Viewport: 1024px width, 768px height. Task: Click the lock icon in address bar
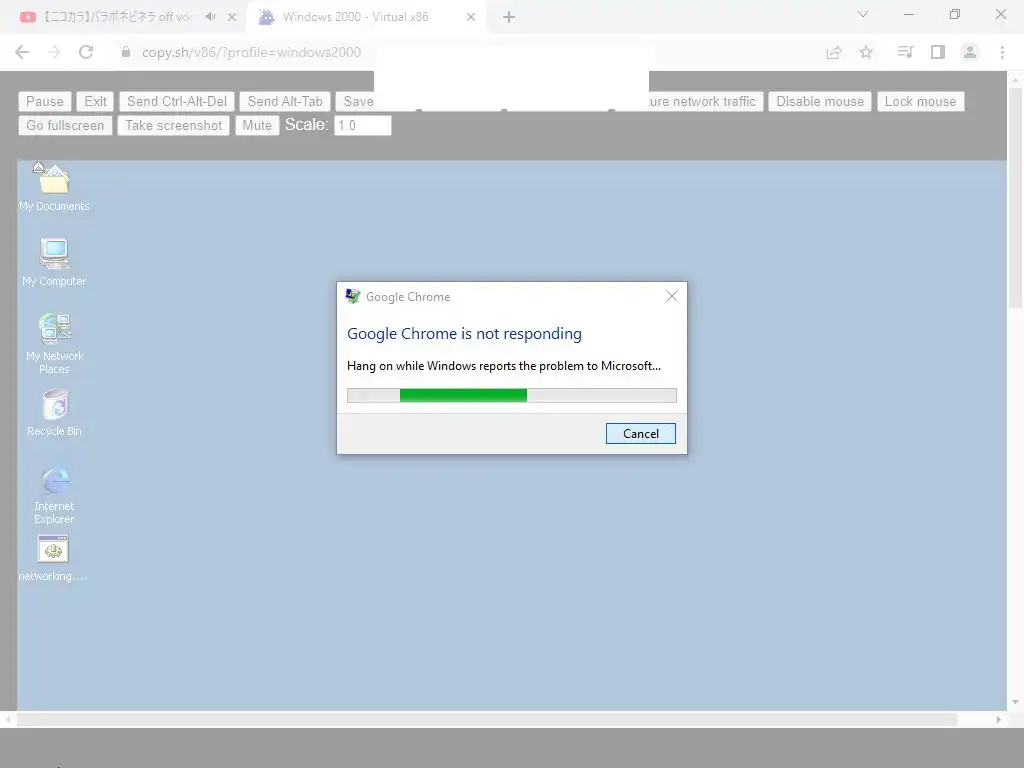pos(126,52)
